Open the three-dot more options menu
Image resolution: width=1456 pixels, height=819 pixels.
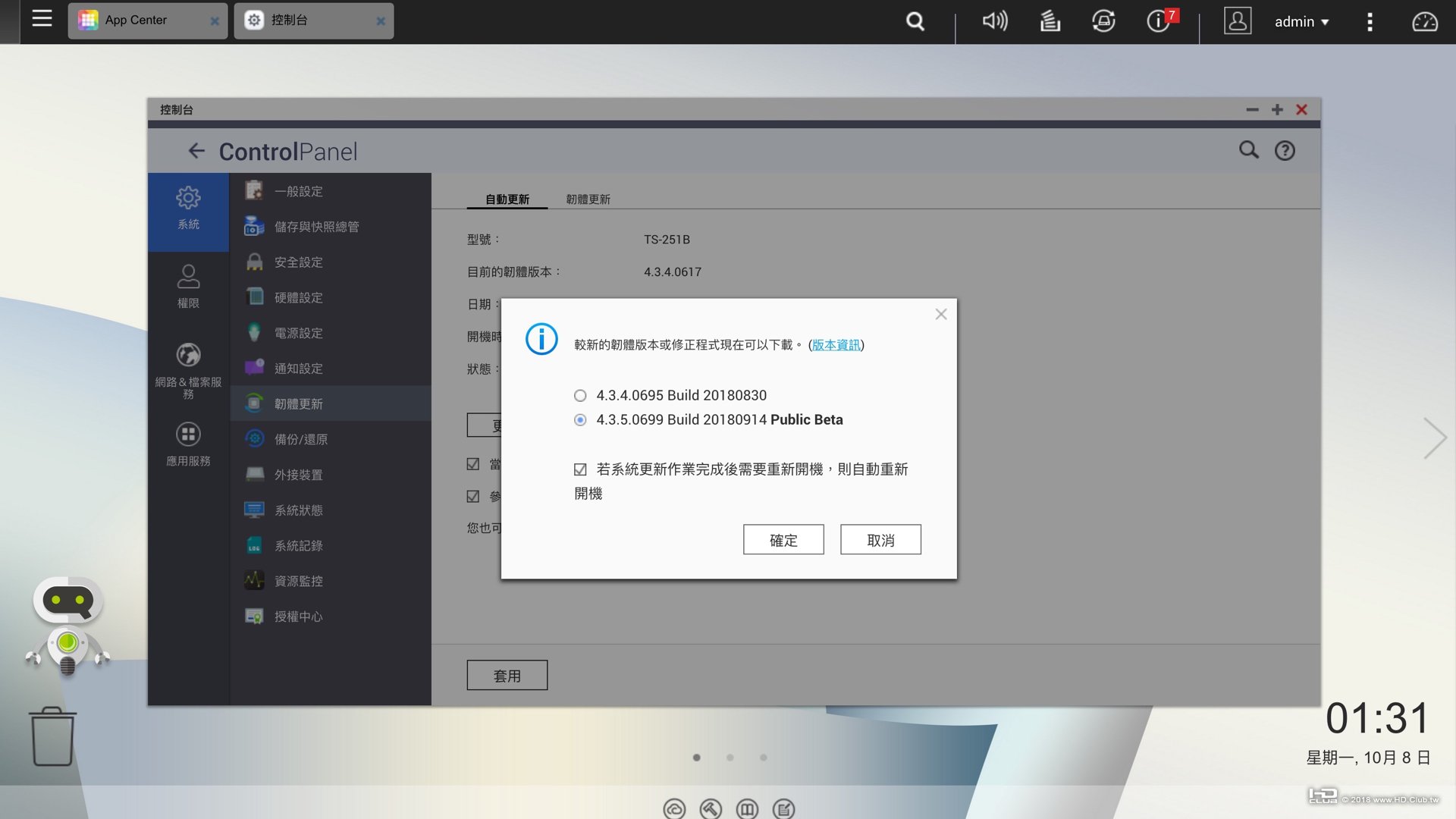1370,22
